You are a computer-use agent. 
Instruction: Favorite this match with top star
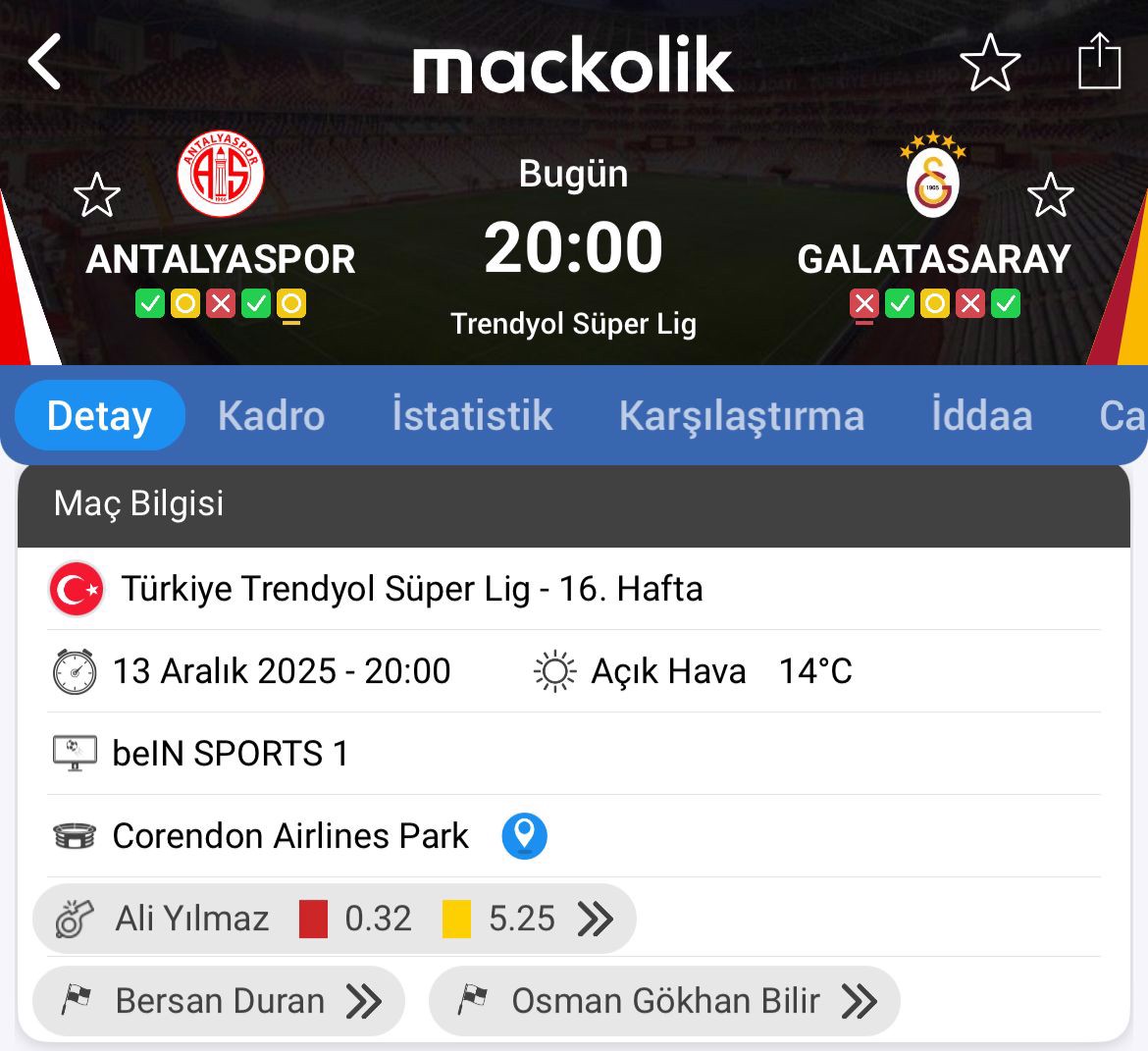(990, 62)
